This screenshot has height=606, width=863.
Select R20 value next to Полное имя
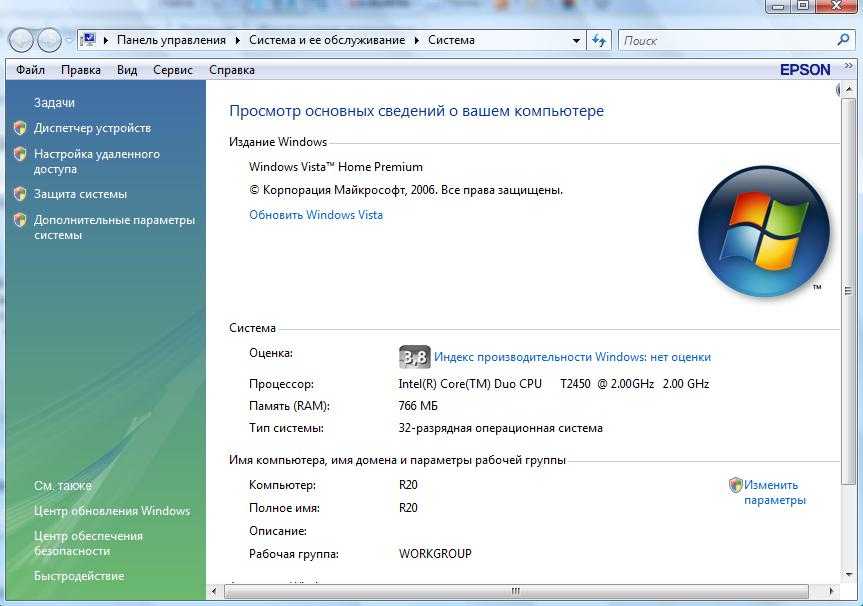pos(408,507)
